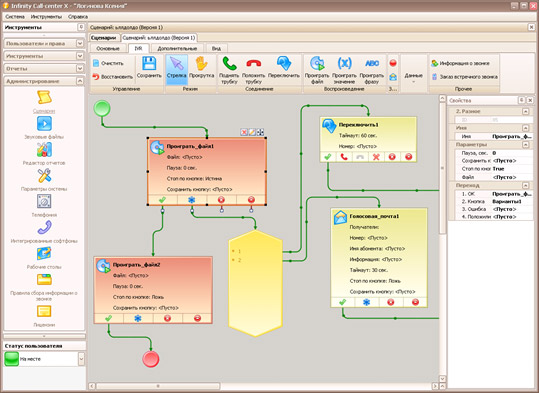
Task: Add Положить трубку red phone block
Action: click(254, 70)
